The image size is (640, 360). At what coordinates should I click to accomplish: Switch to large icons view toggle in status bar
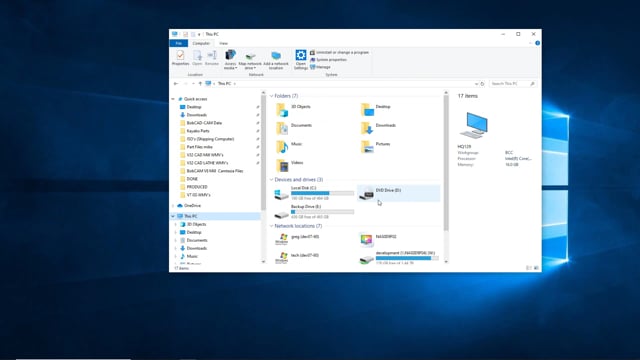536,268
